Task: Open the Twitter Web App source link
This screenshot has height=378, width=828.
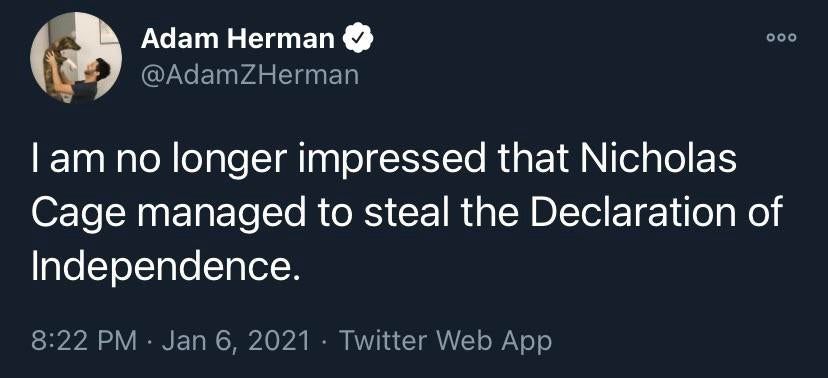Action: click(445, 341)
